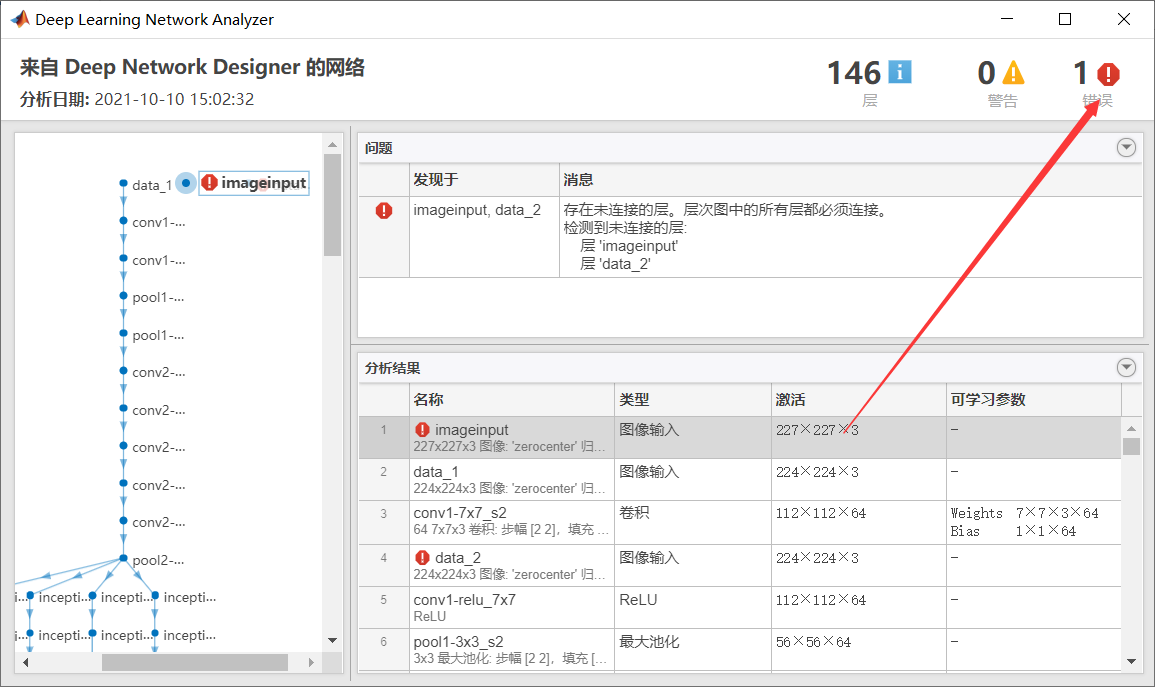This screenshot has height=687, width=1155.
Task: Click error icon beside data_2 in results
Action: [x=422, y=557]
